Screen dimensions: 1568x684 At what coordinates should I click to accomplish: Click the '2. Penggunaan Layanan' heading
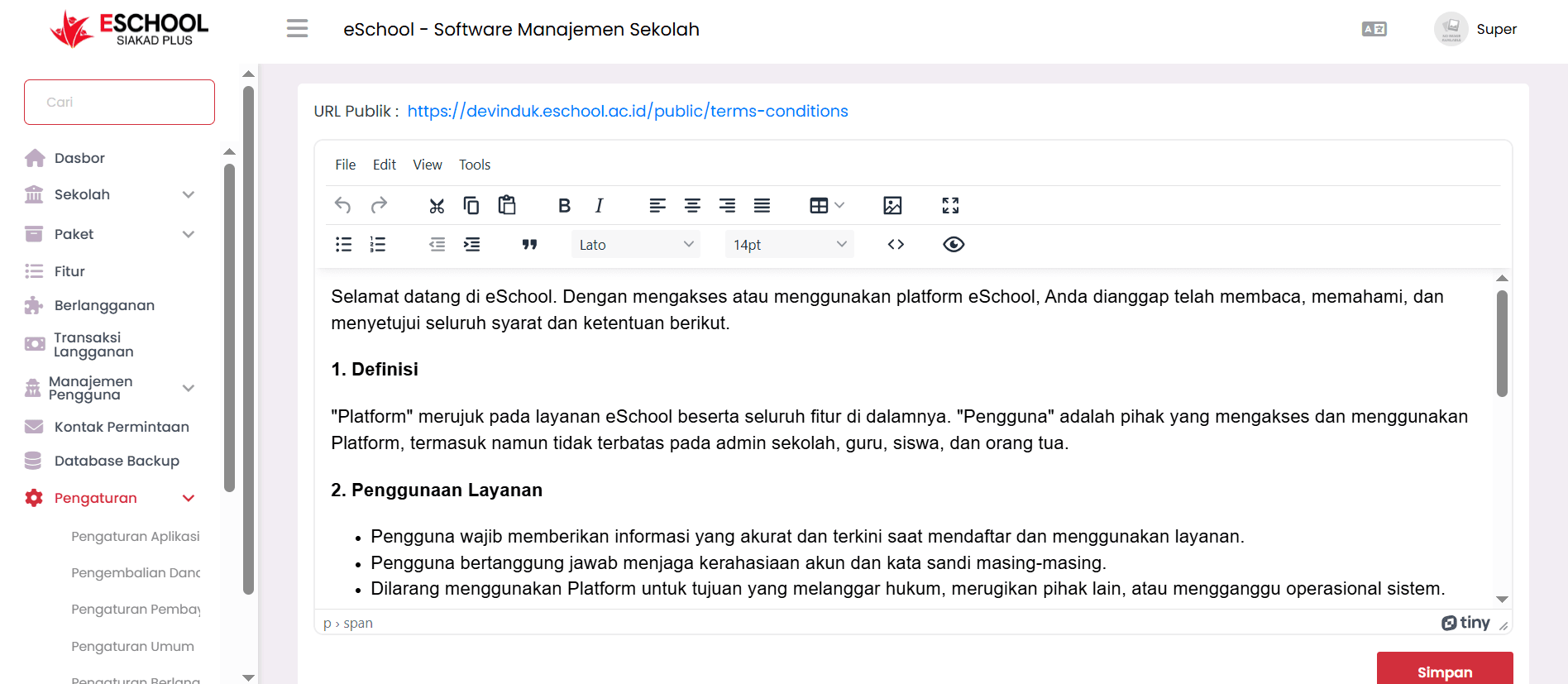(x=437, y=490)
